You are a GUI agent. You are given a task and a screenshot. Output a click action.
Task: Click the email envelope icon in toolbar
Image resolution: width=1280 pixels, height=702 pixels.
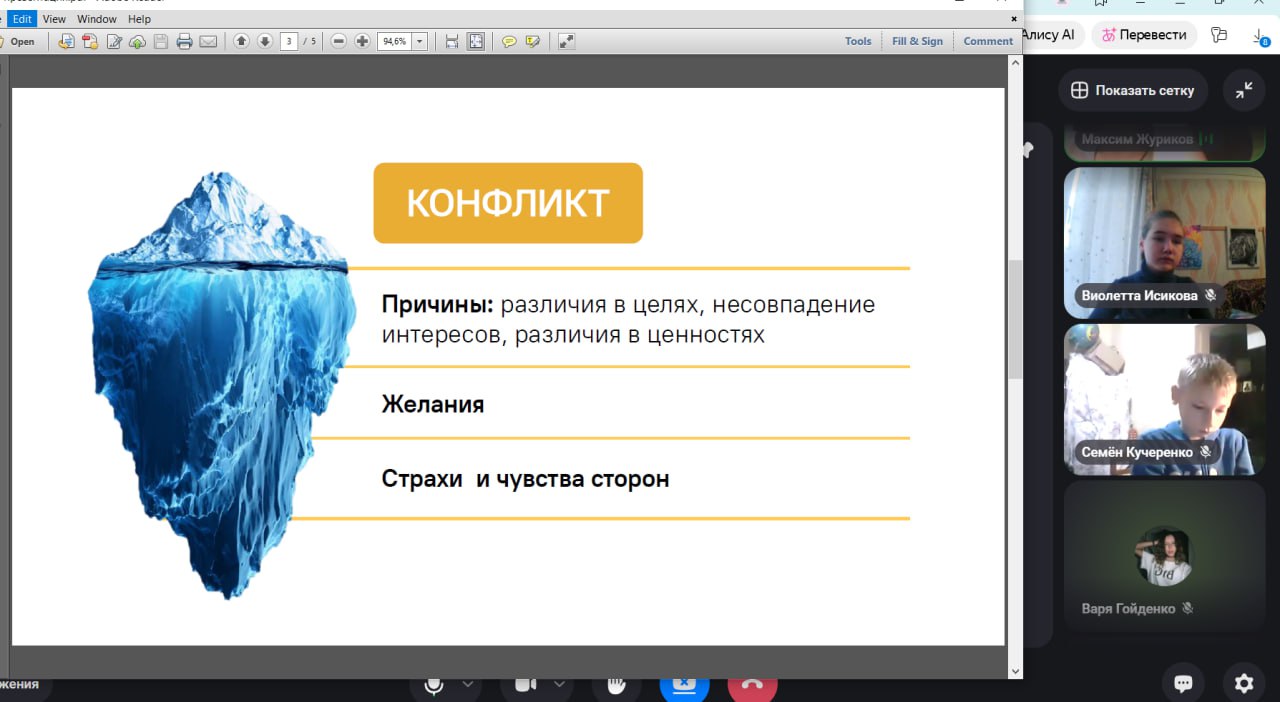(x=208, y=41)
